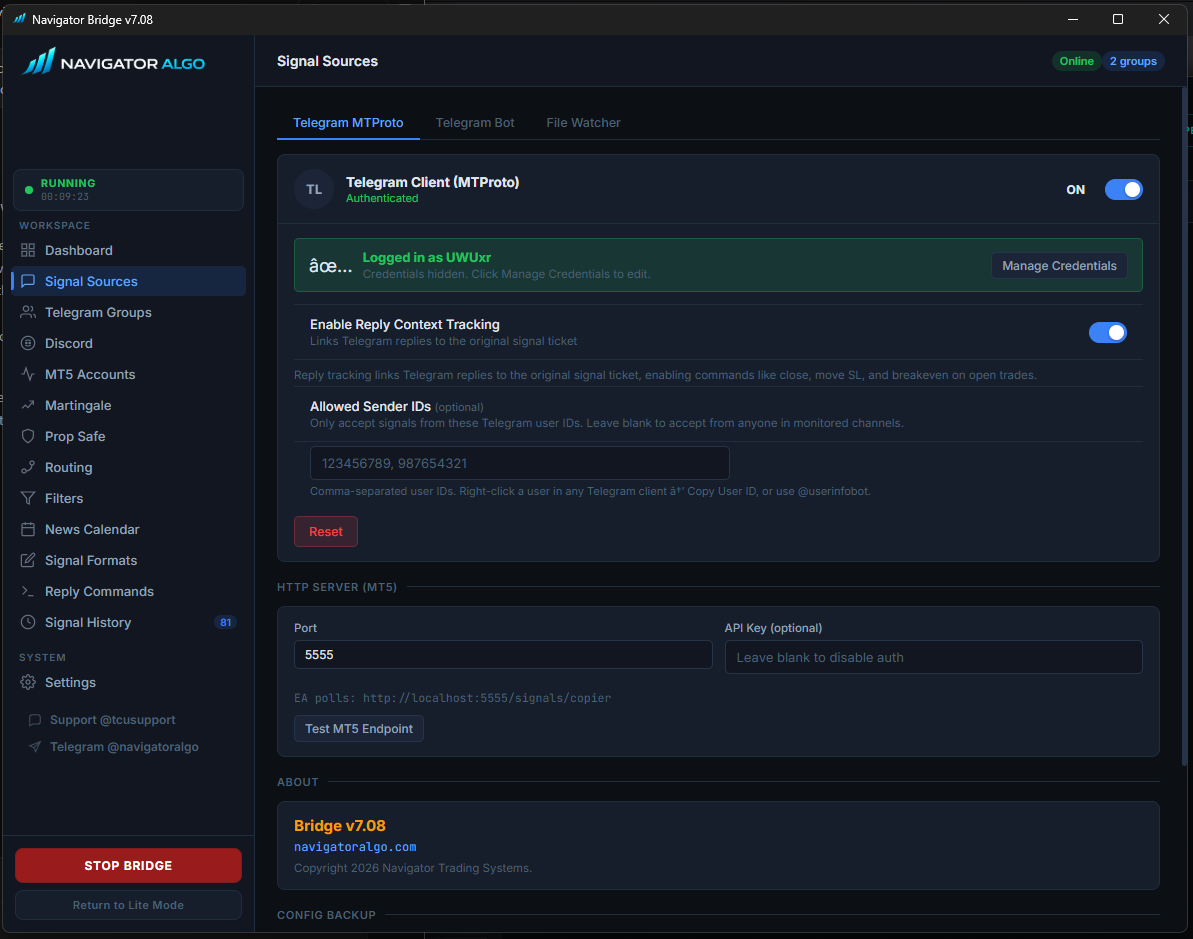Click the 'Bridge v7.08' heading
Viewport: 1193px width, 939px height.
[x=339, y=826]
